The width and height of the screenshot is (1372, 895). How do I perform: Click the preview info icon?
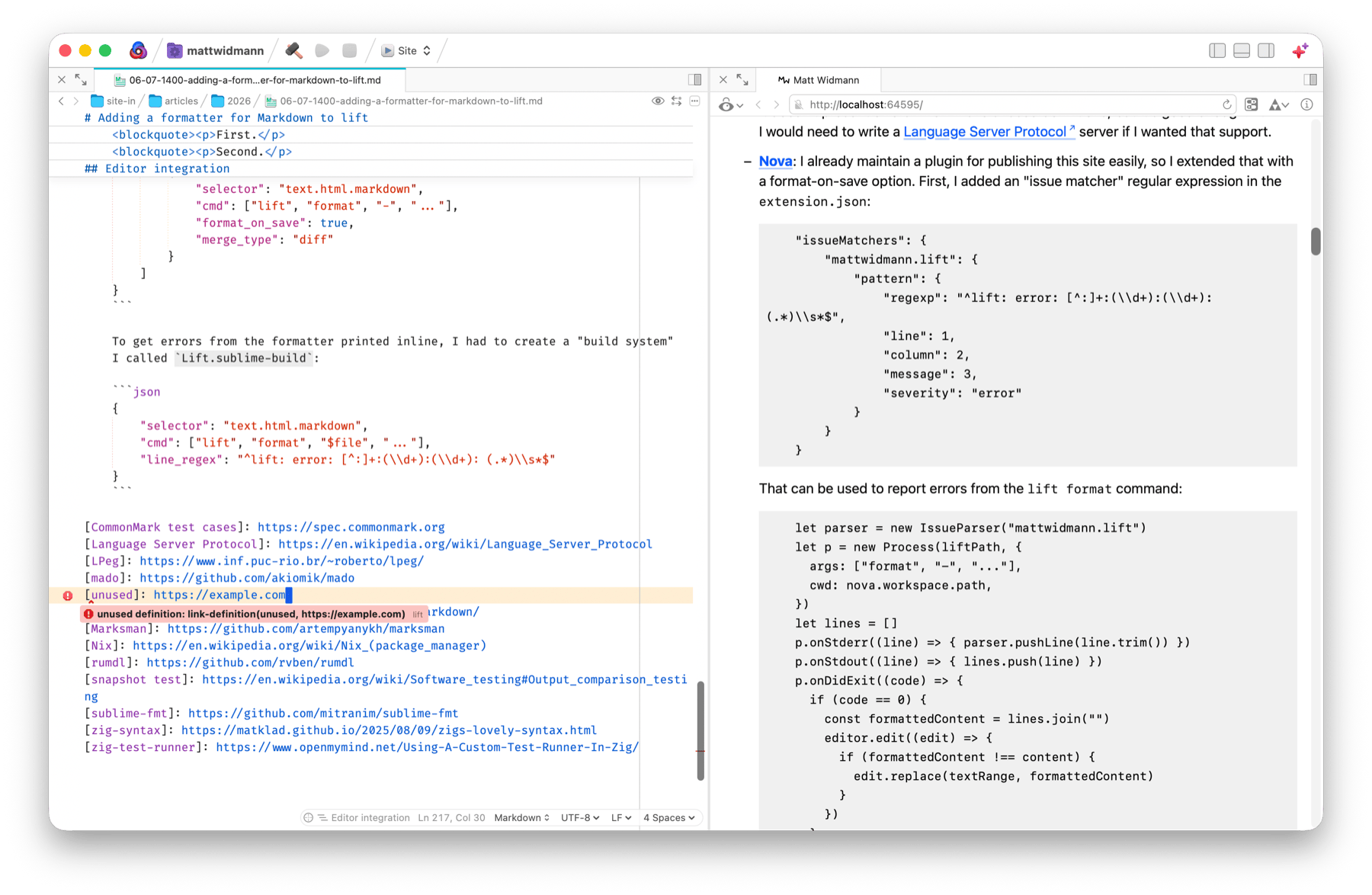click(1306, 105)
